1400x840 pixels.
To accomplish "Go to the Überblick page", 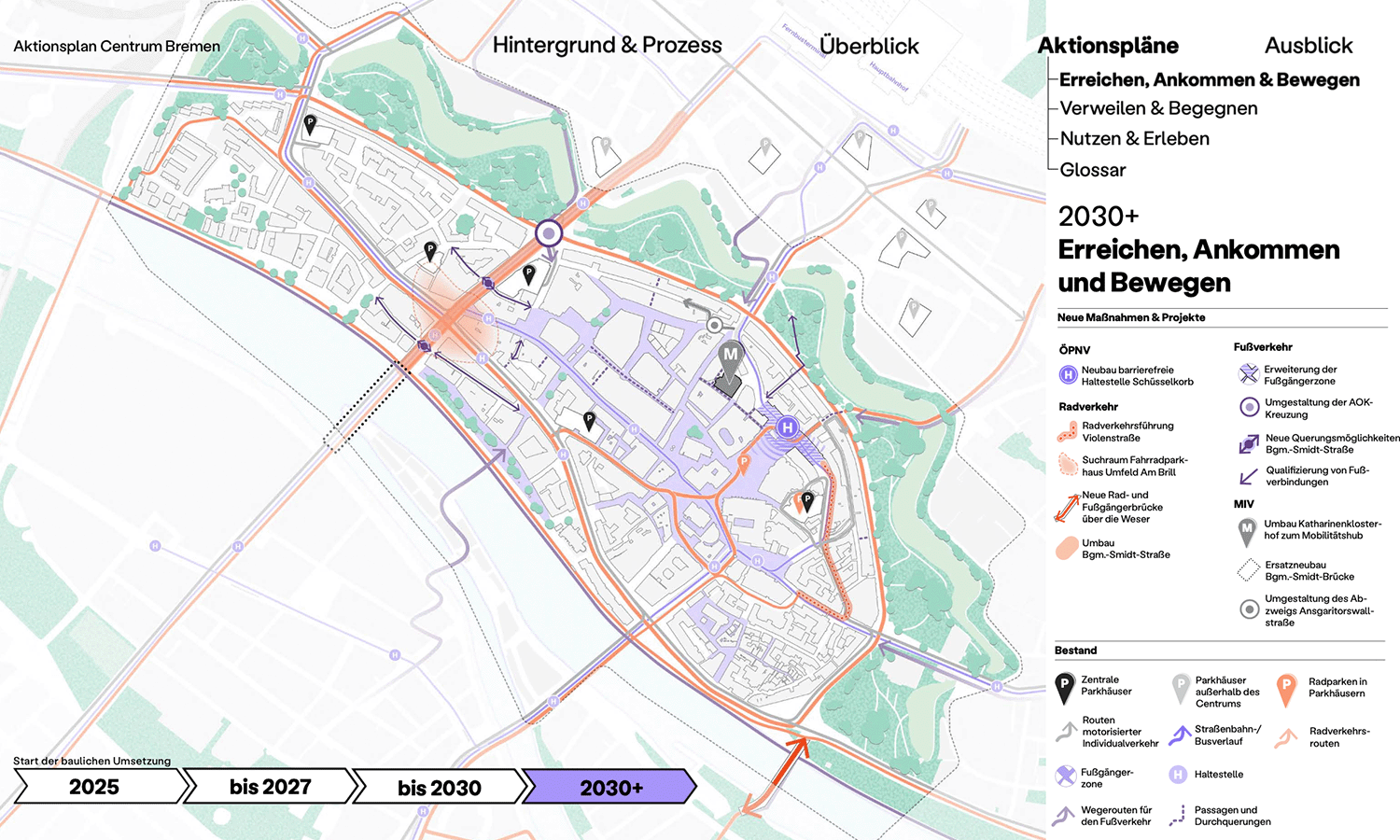I will click(869, 46).
